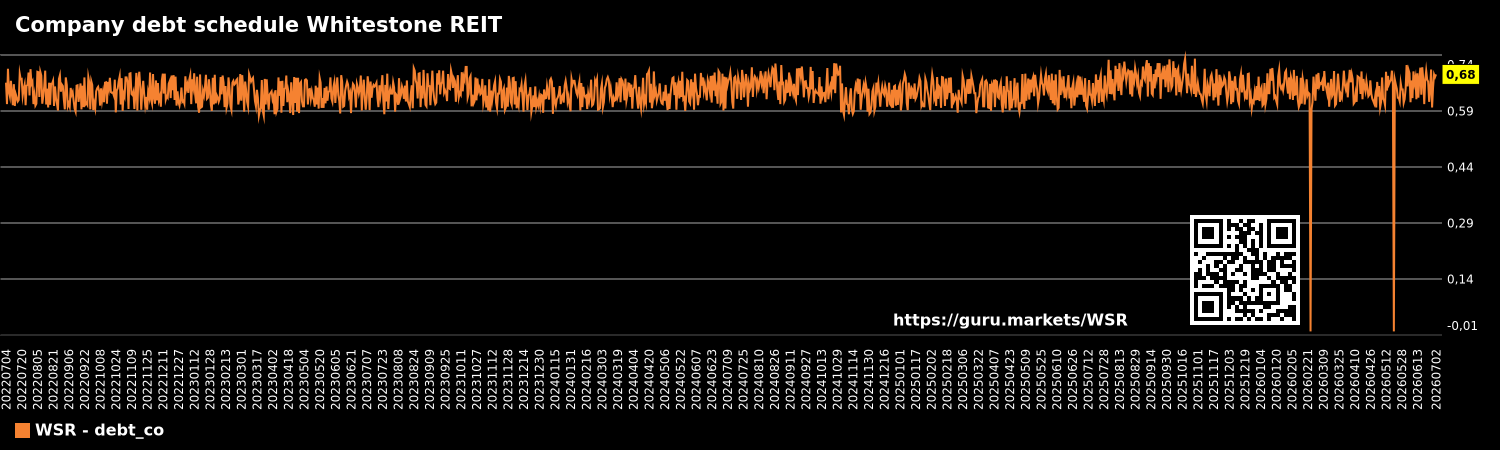Select the 0,29 y-axis label
This screenshot has height=450, width=1500.
(x=1460, y=223)
